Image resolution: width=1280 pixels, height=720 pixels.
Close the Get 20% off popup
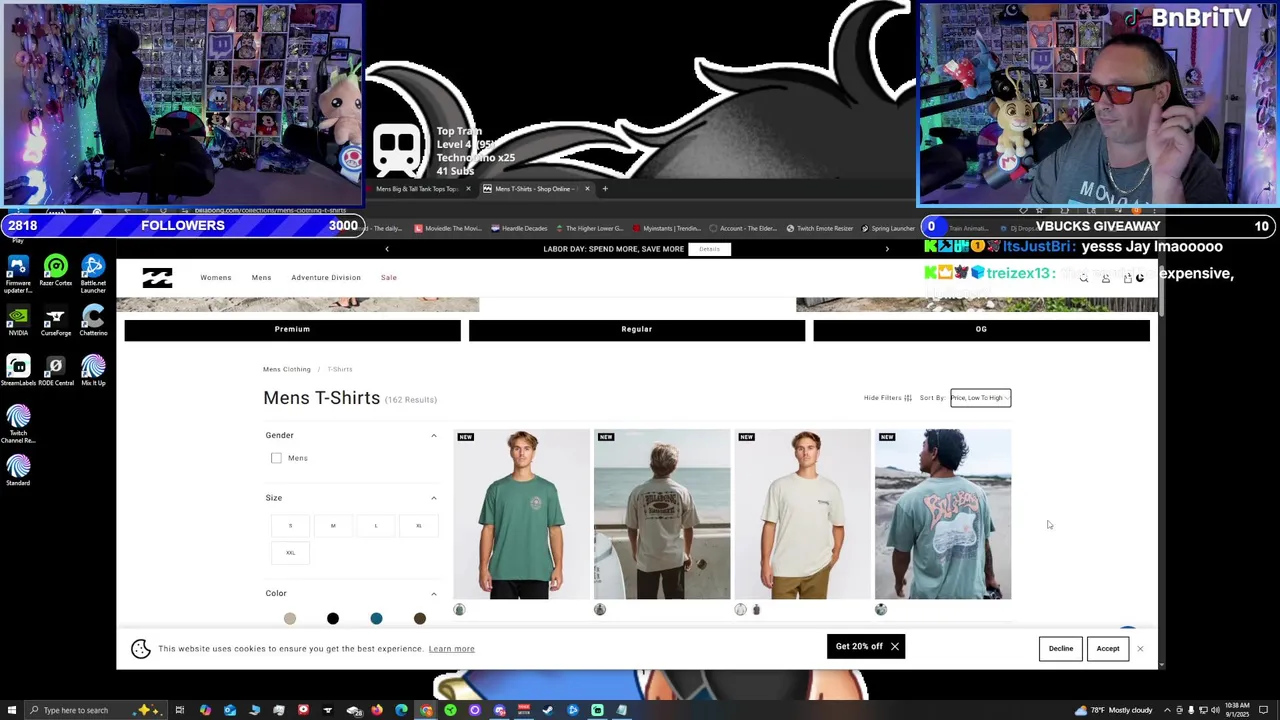coord(895,646)
